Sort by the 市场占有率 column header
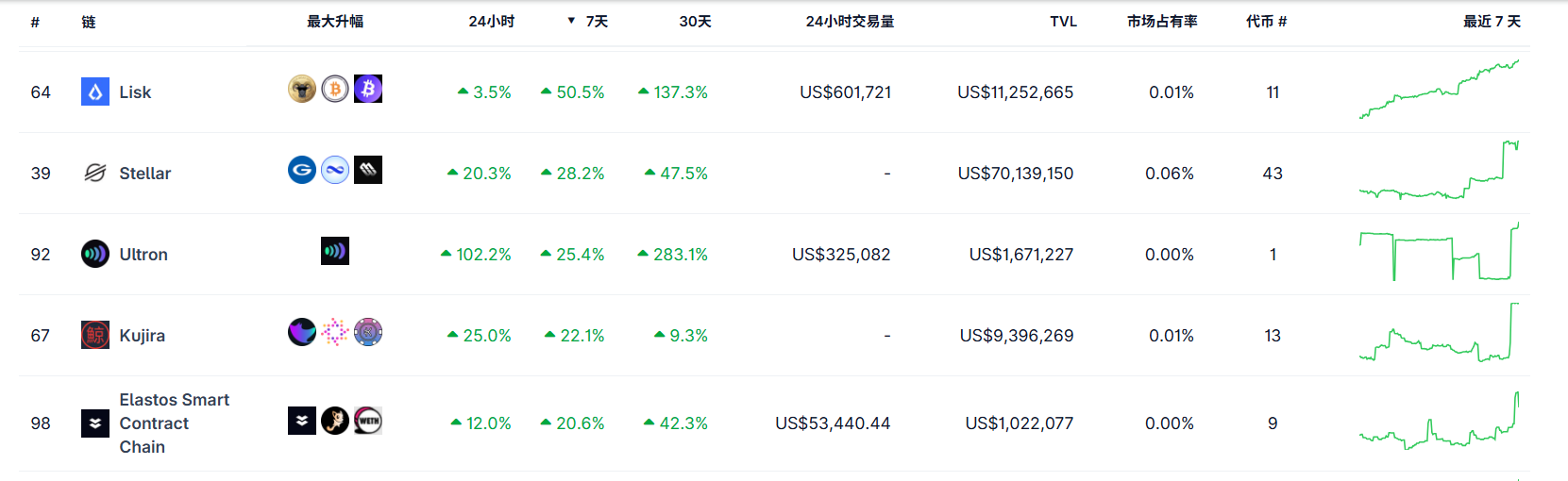This screenshot has height=481, width=1568. (x=1162, y=21)
